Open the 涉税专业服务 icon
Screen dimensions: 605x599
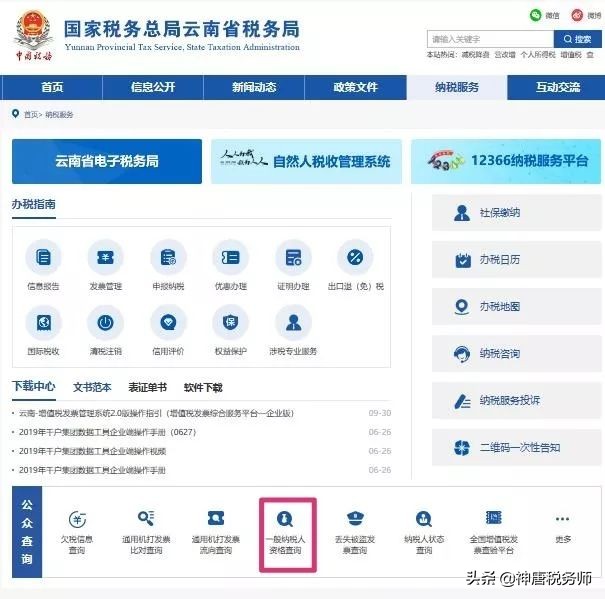click(293, 322)
